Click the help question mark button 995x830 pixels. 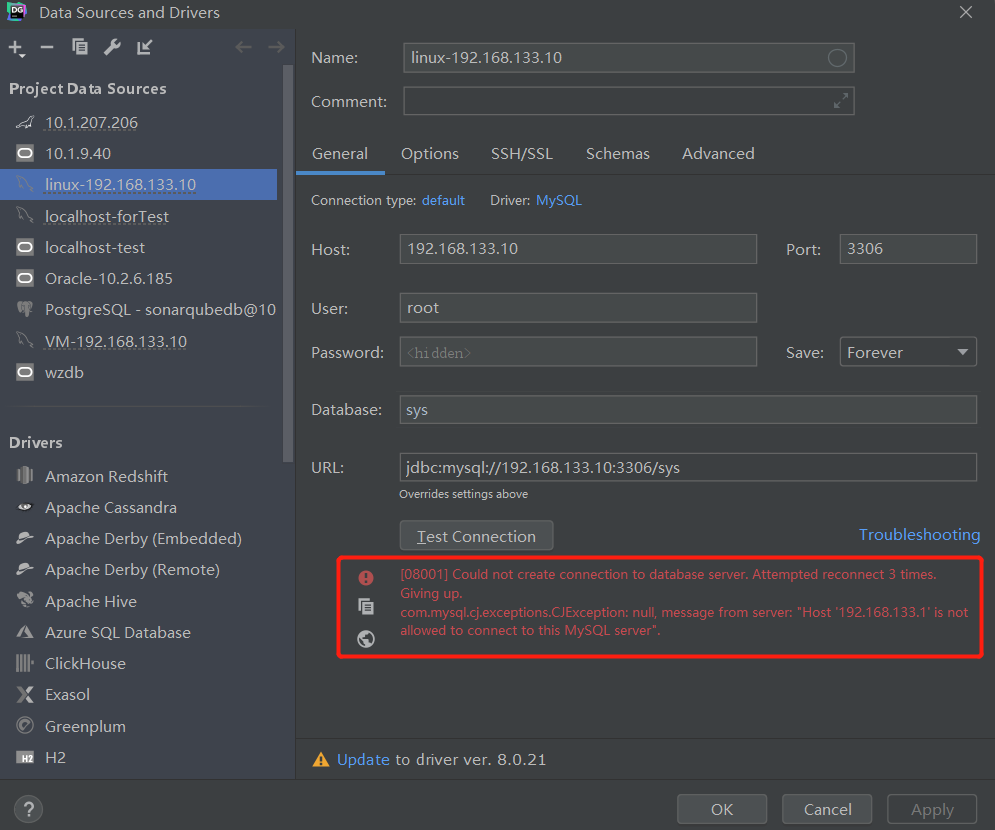[x=29, y=810]
